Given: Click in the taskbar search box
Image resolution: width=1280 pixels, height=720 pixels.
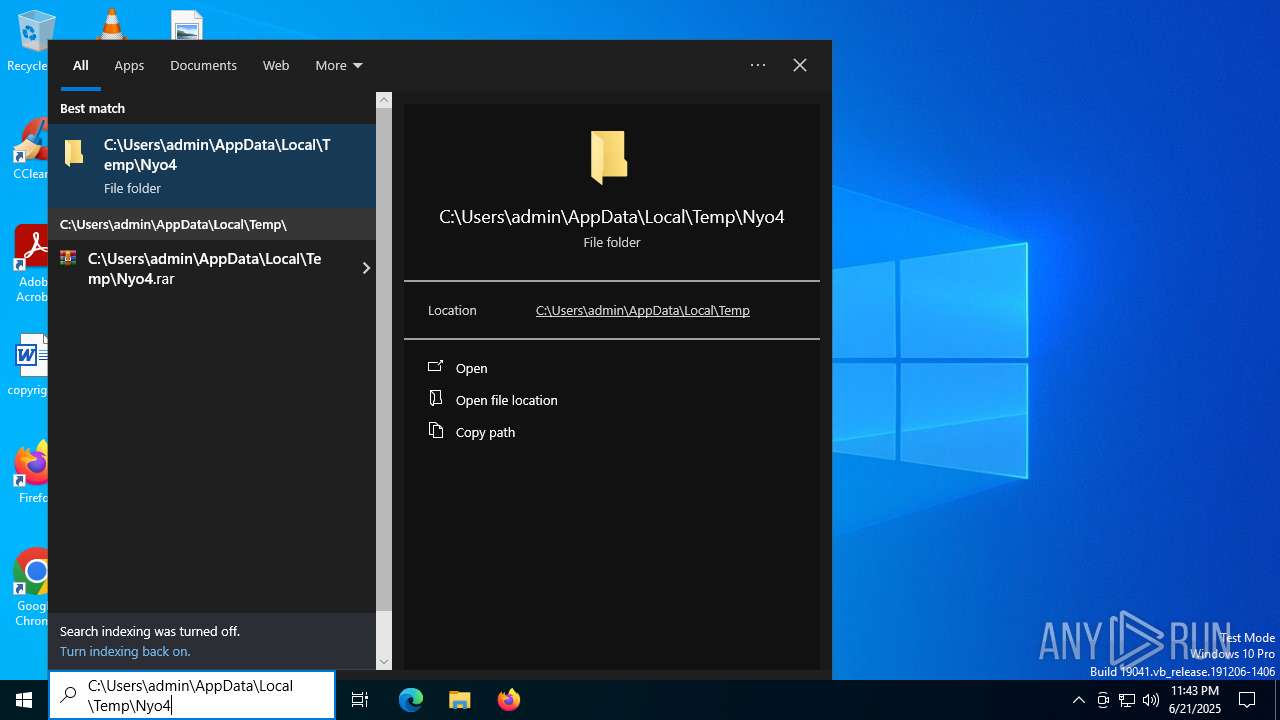Looking at the screenshot, I should pos(192,695).
